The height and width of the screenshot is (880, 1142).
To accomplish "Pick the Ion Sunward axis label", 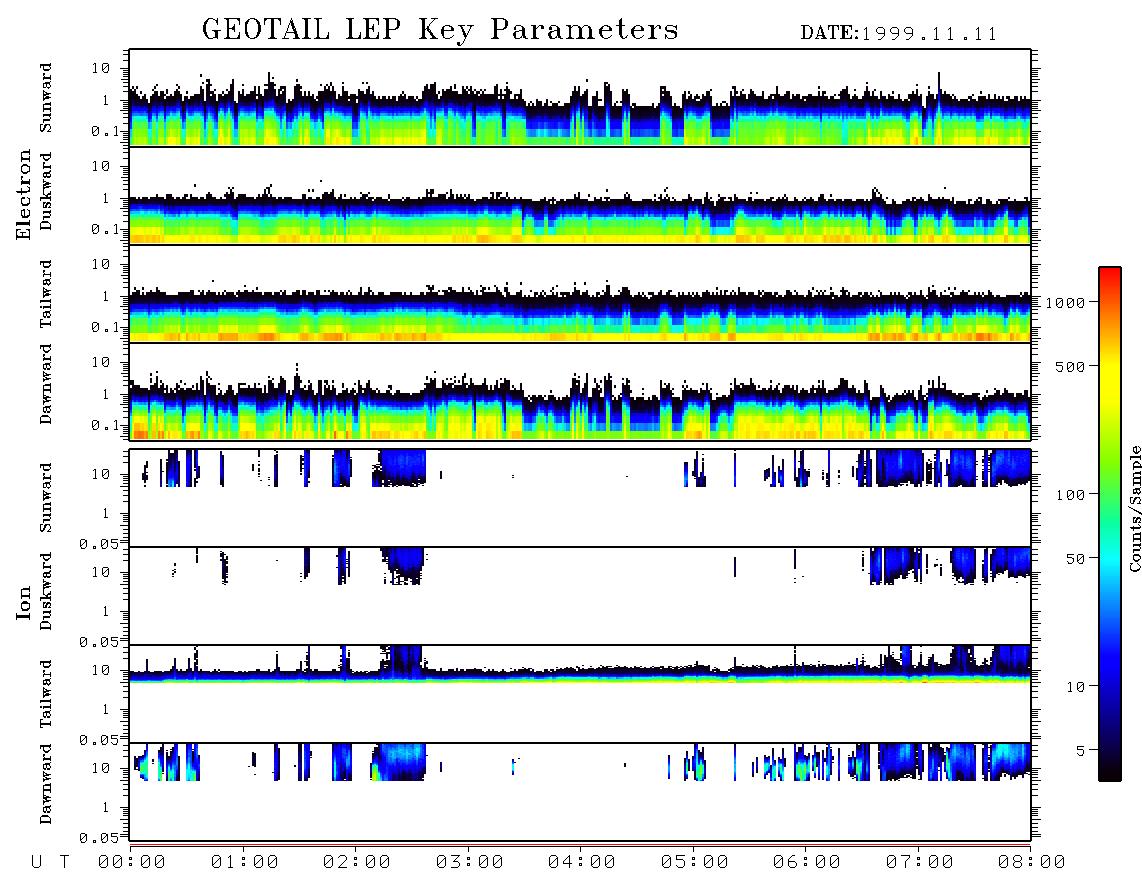I will click(46, 498).
